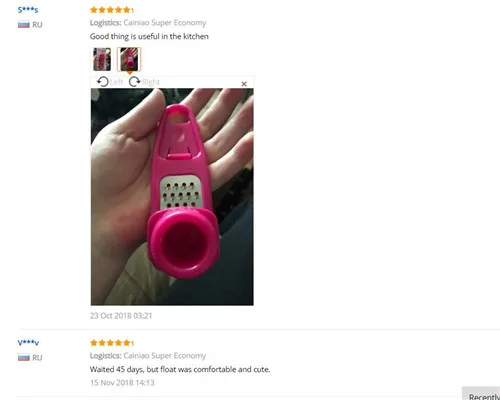The width and height of the screenshot is (500, 400).
Task: Select the second highlighted review thumbnail
Action: coord(129,59)
